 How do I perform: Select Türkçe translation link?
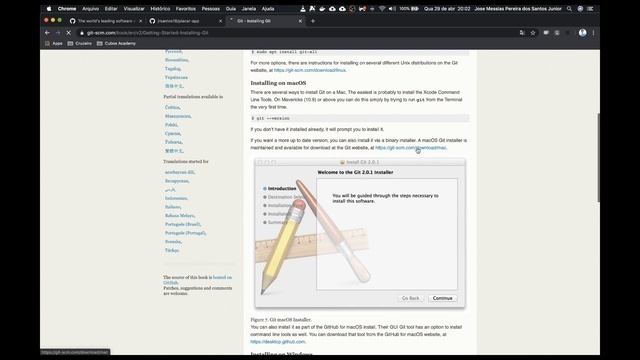172,250
